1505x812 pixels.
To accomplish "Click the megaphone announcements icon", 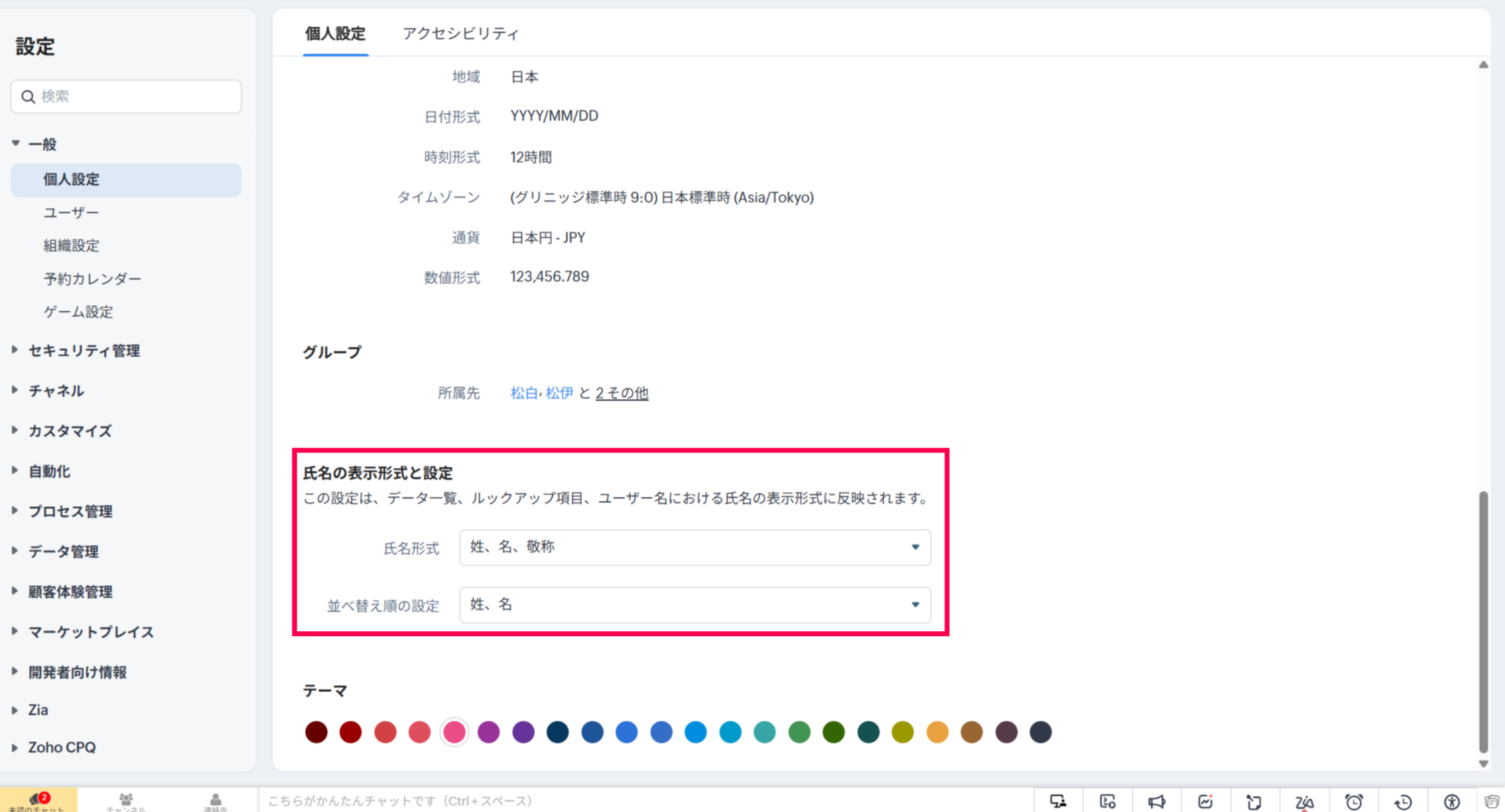I will coord(1157,801).
